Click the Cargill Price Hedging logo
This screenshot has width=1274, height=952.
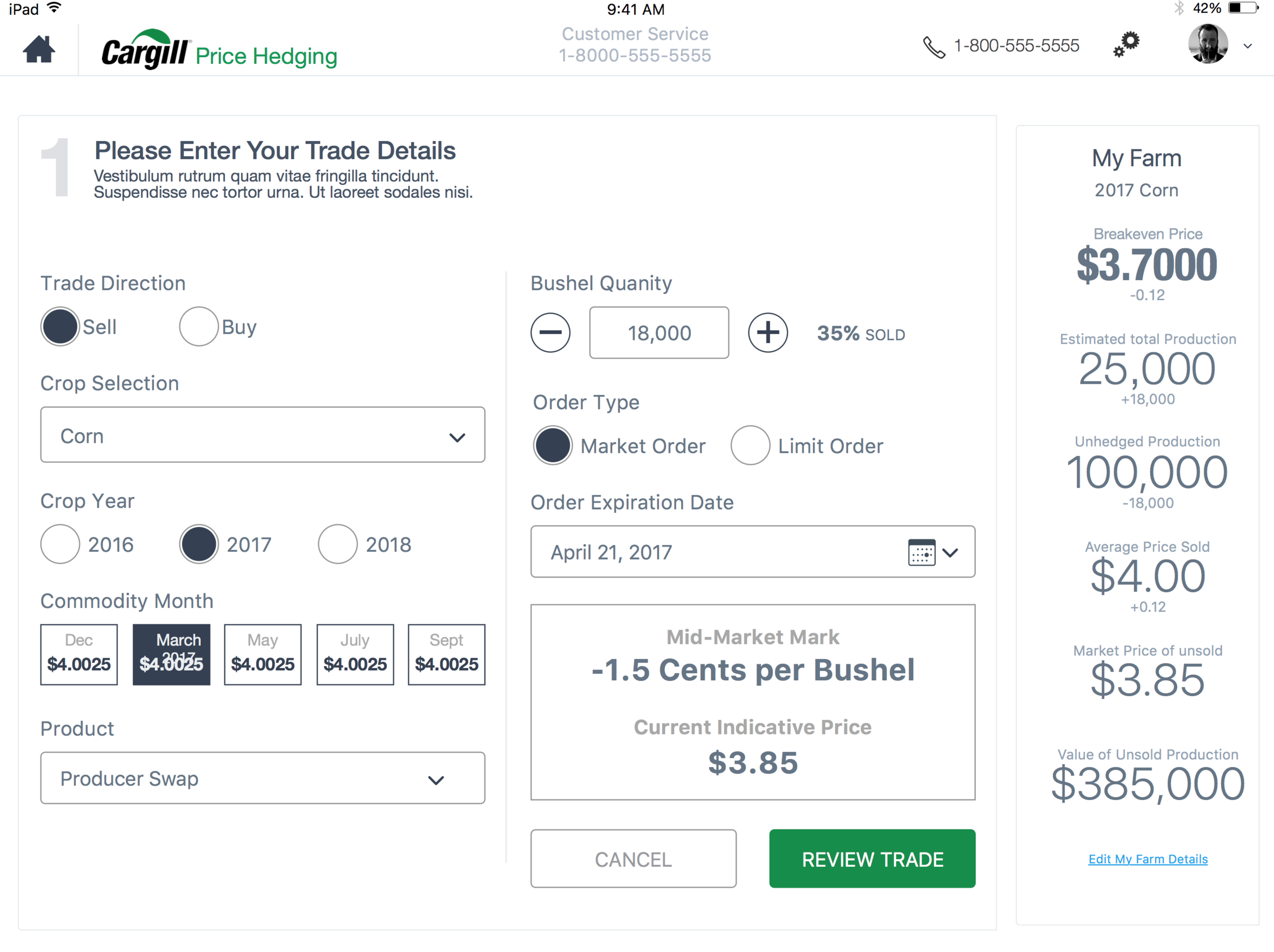[219, 49]
